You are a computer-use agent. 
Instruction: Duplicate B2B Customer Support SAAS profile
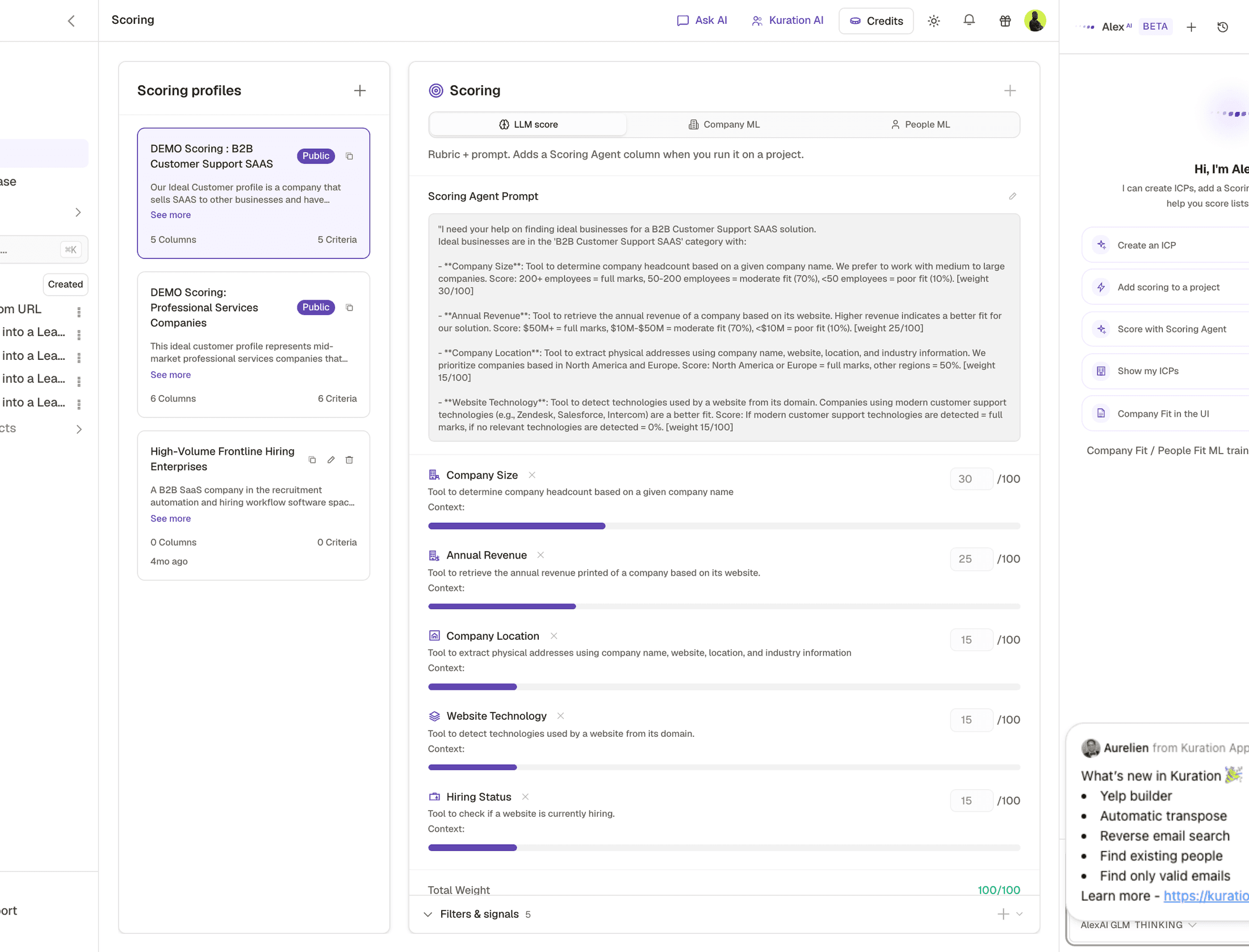(350, 156)
